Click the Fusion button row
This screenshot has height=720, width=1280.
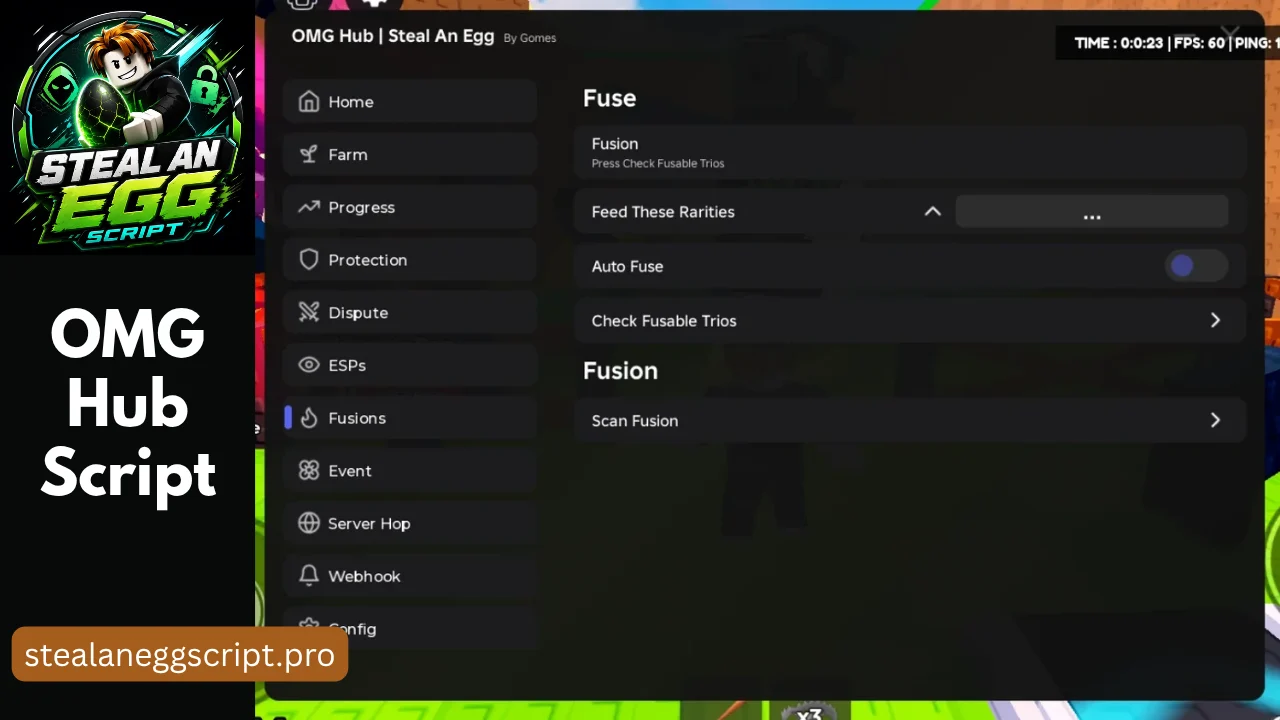[909, 152]
